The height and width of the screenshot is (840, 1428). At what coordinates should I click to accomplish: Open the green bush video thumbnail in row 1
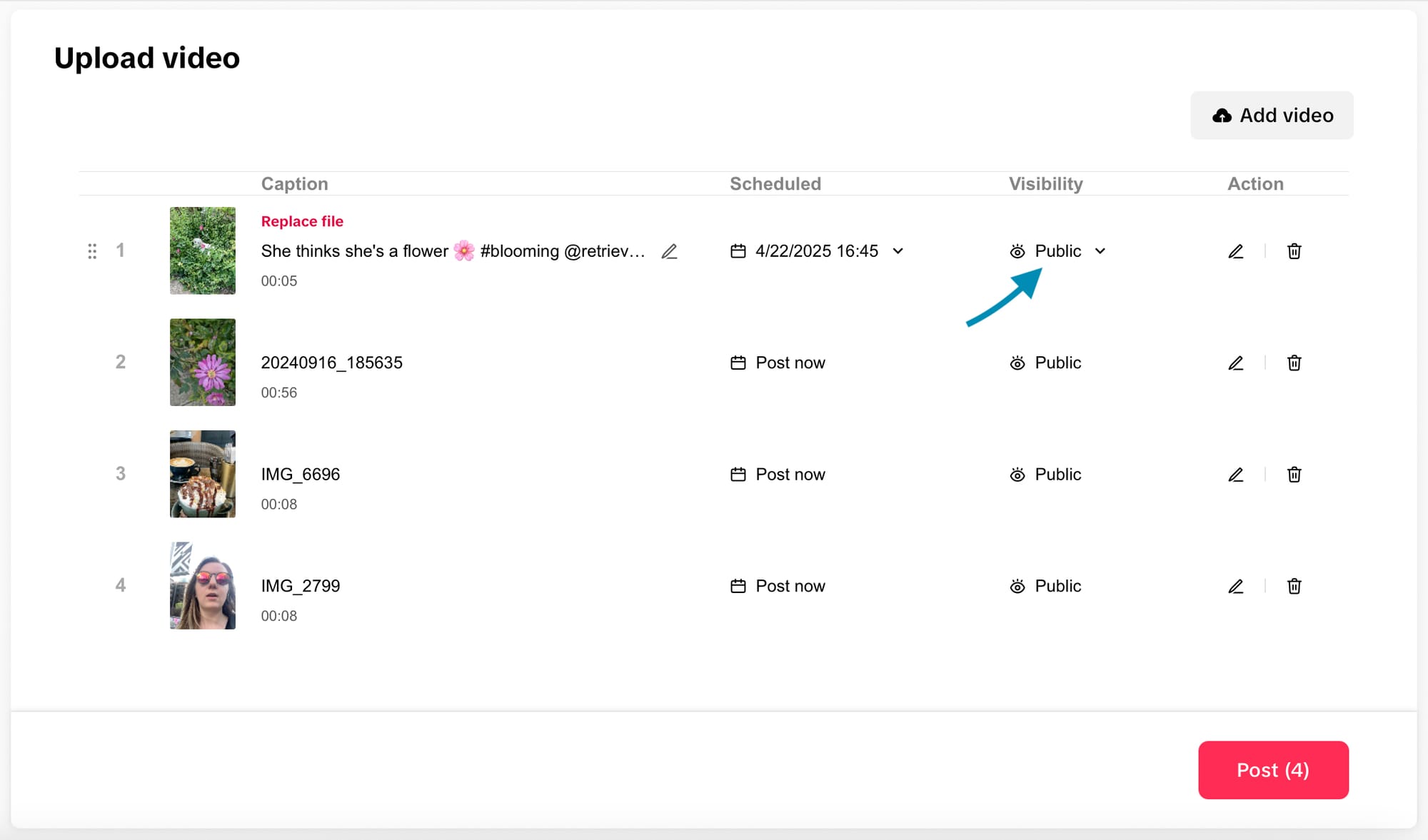click(x=203, y=251)
